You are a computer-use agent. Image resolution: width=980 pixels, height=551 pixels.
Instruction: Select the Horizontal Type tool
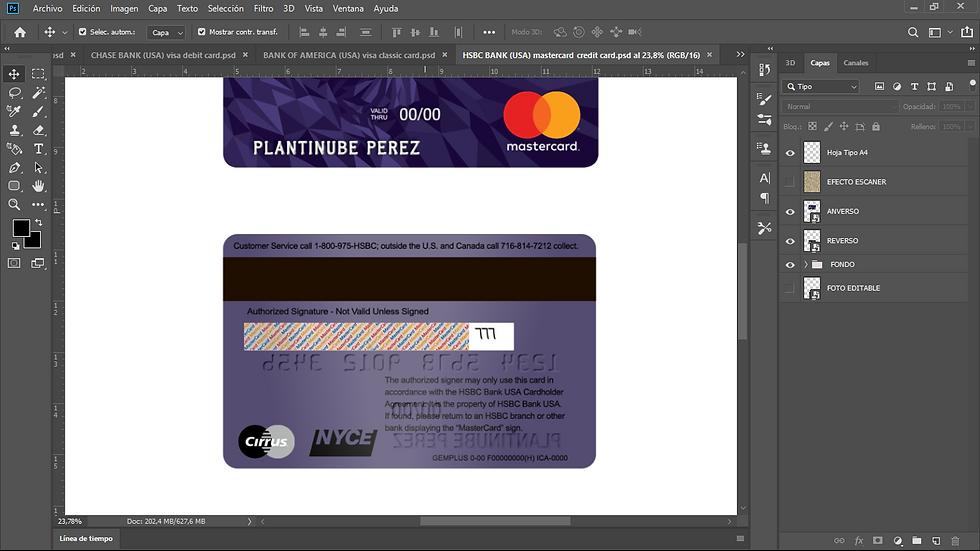pyautogui.click(x=38, y=149)
